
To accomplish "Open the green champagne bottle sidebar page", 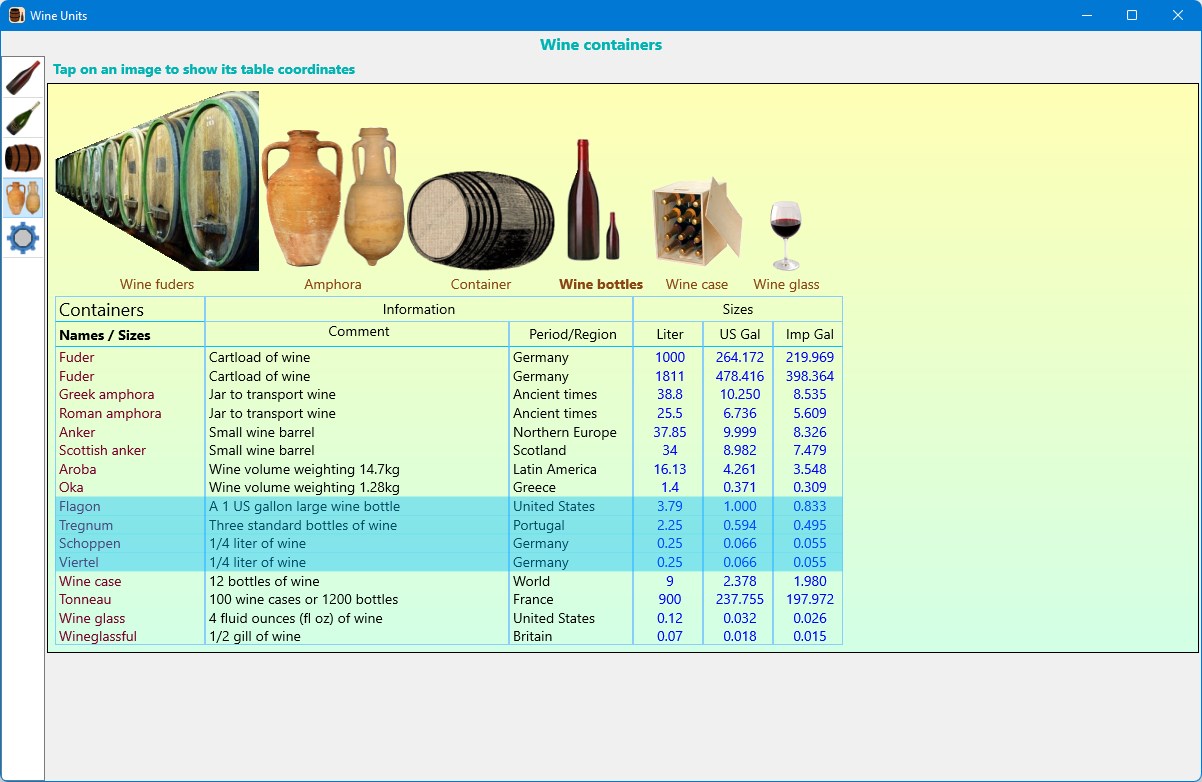I will (23, 118).
